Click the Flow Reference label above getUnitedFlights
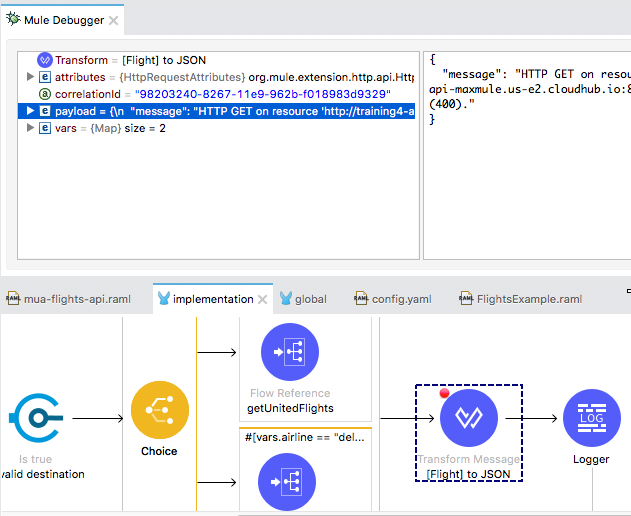The height and width of the screenshot is (516, 631). click(x=290, y=393)
